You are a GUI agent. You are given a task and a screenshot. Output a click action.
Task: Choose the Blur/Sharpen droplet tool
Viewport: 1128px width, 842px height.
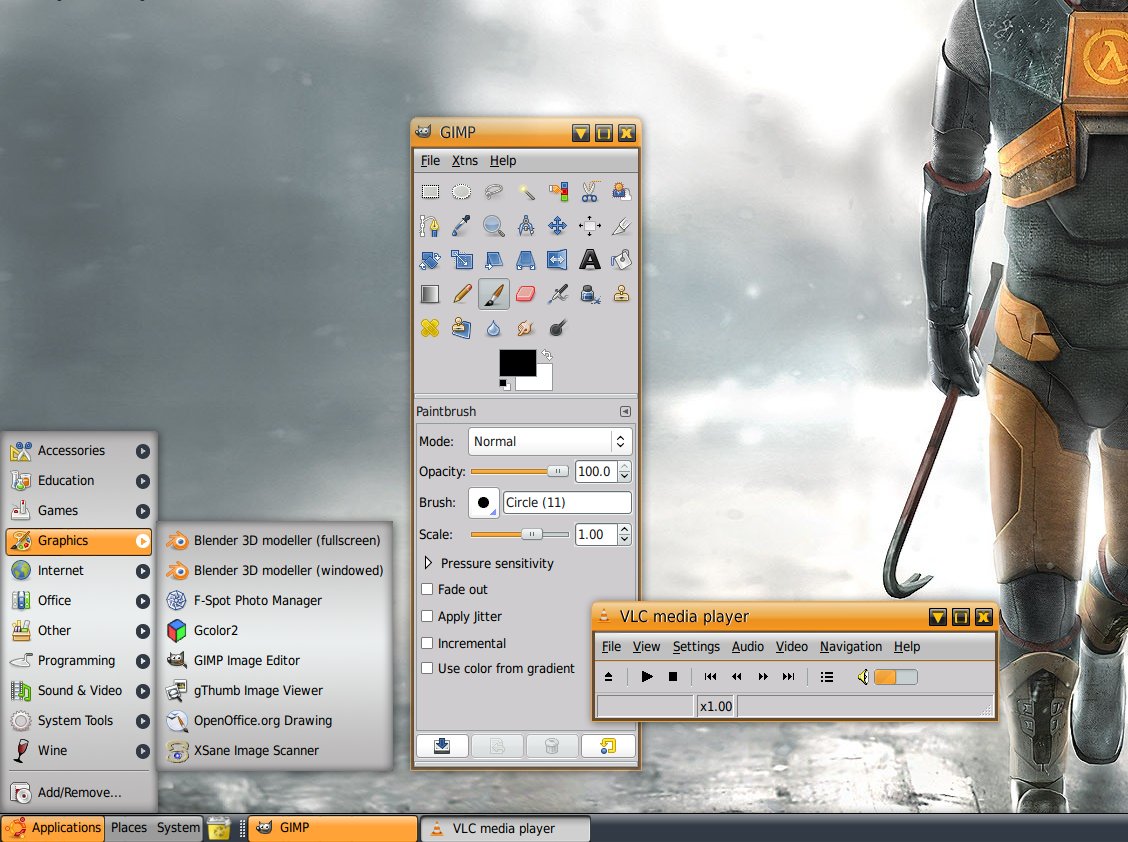pos(494,328)
